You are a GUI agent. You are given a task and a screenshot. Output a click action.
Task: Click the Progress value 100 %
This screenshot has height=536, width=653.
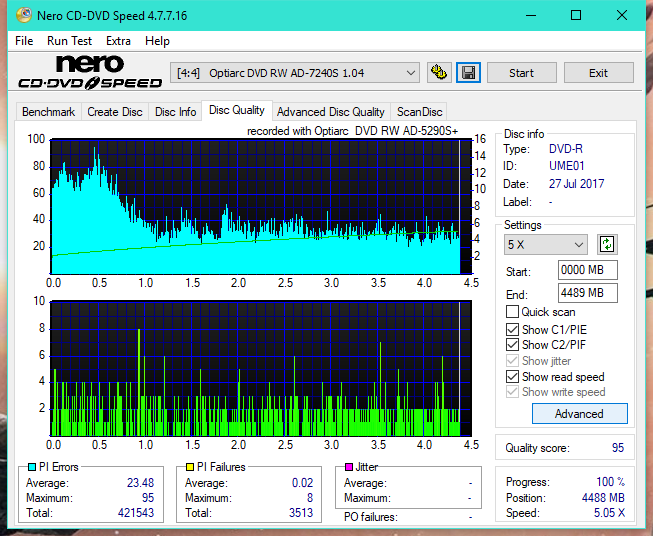(611, 482)
